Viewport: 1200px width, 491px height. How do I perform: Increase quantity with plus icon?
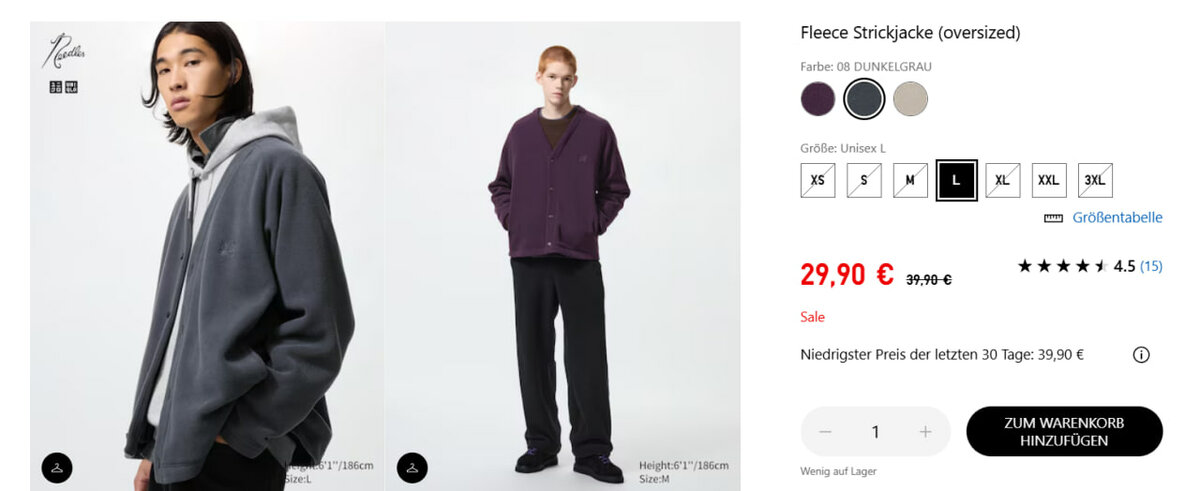(x=925, y=432)
